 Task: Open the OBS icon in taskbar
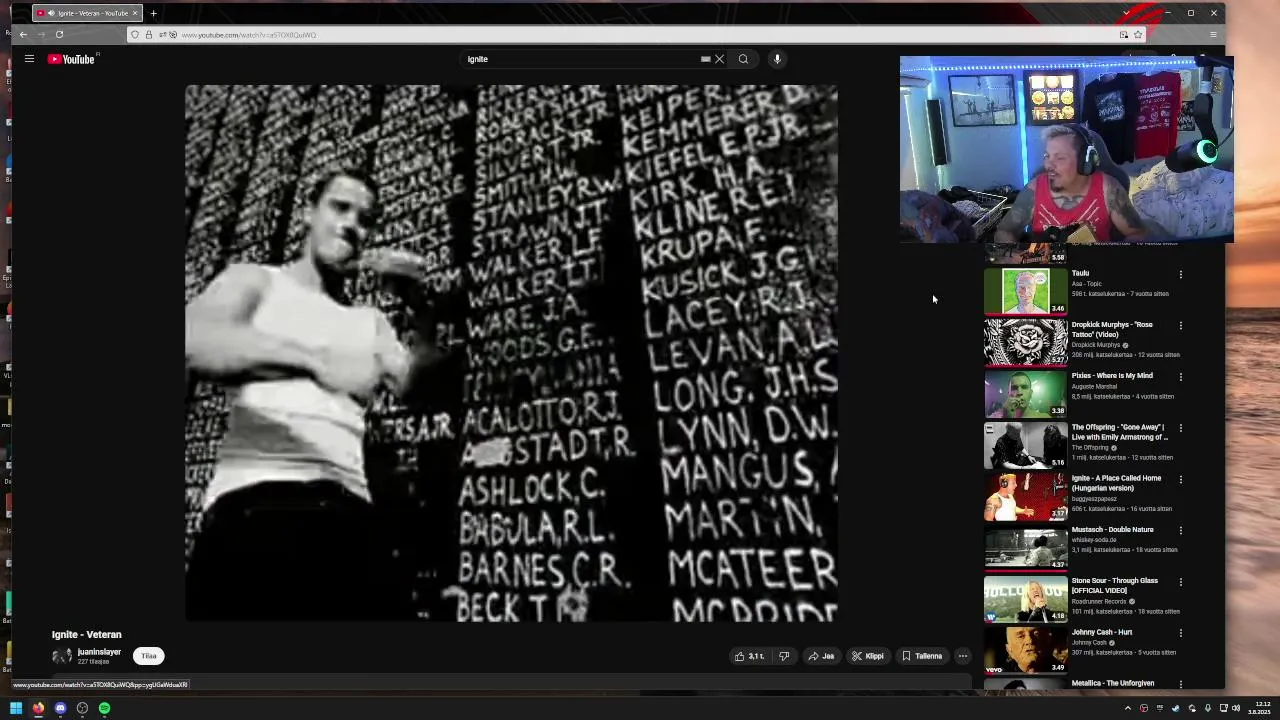tap(82, 708)
